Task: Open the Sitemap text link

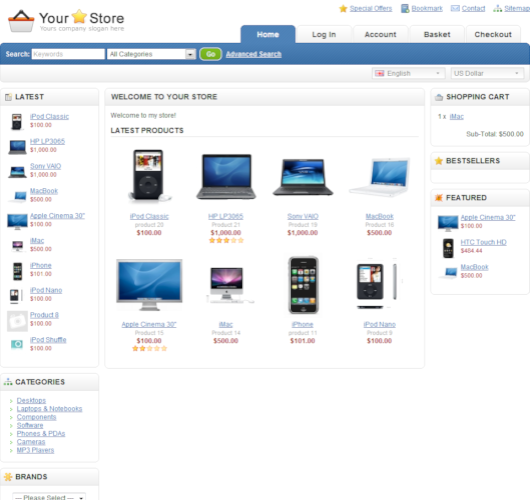Action: pyautogui.click(x=517, y=8)
